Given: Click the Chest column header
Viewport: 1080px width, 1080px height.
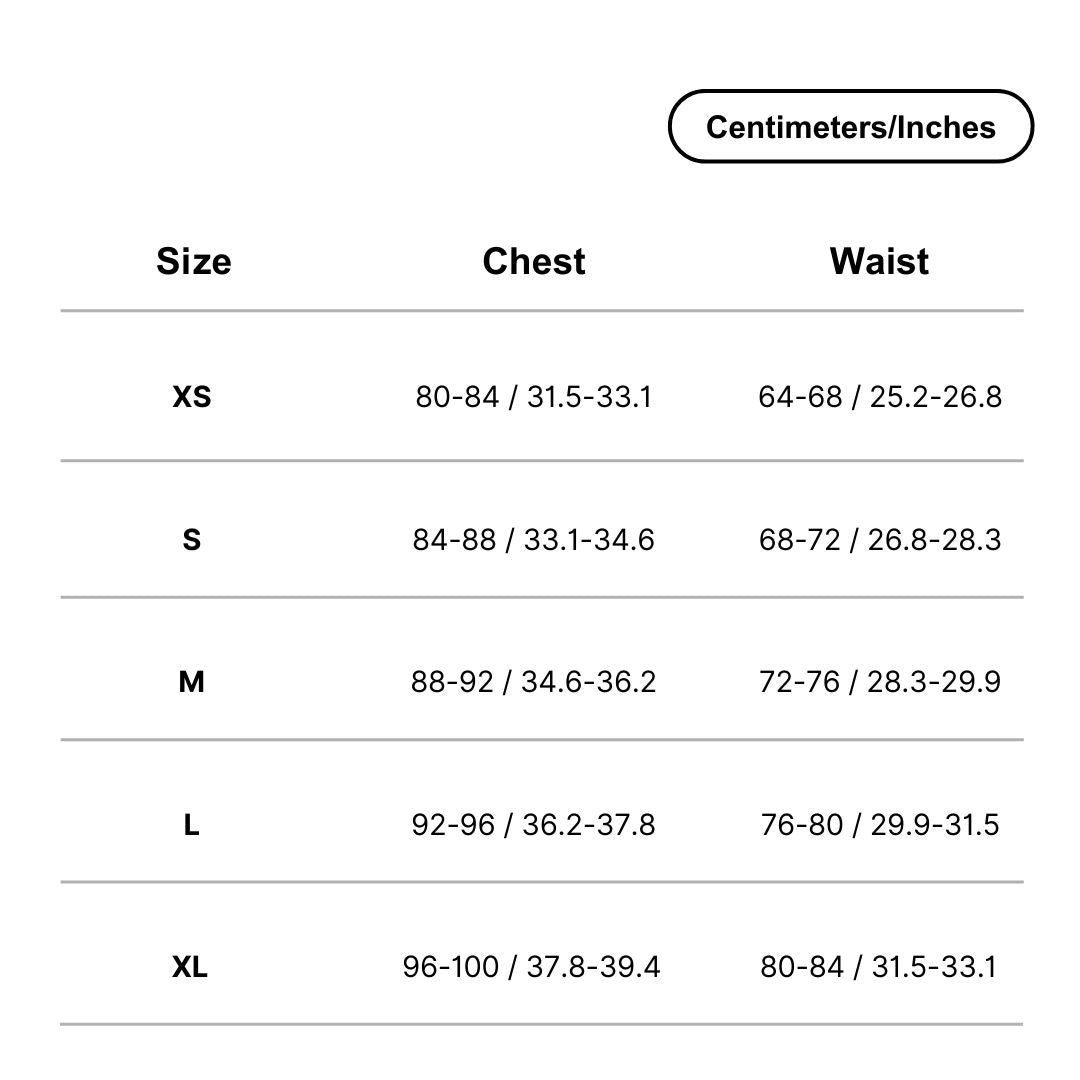Looking at the screenshot, I should click(534, 262).
